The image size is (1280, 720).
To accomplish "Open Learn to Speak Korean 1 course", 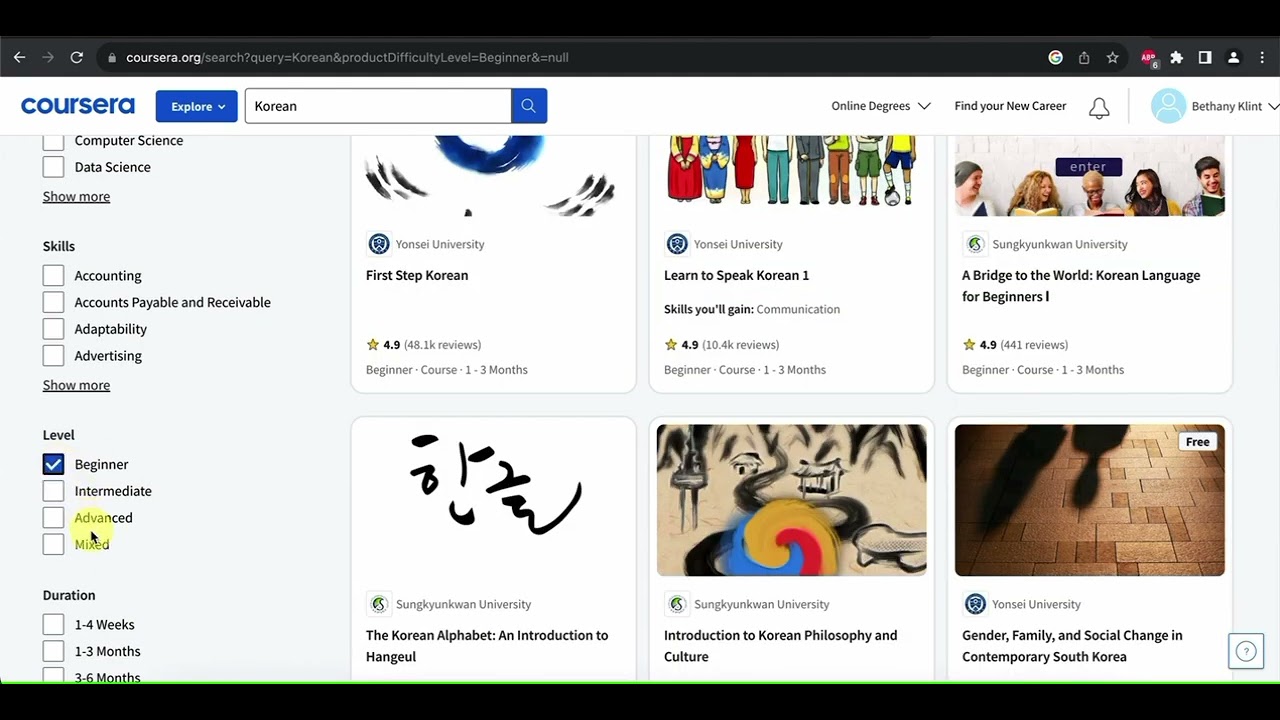I will tap(736, 275).
